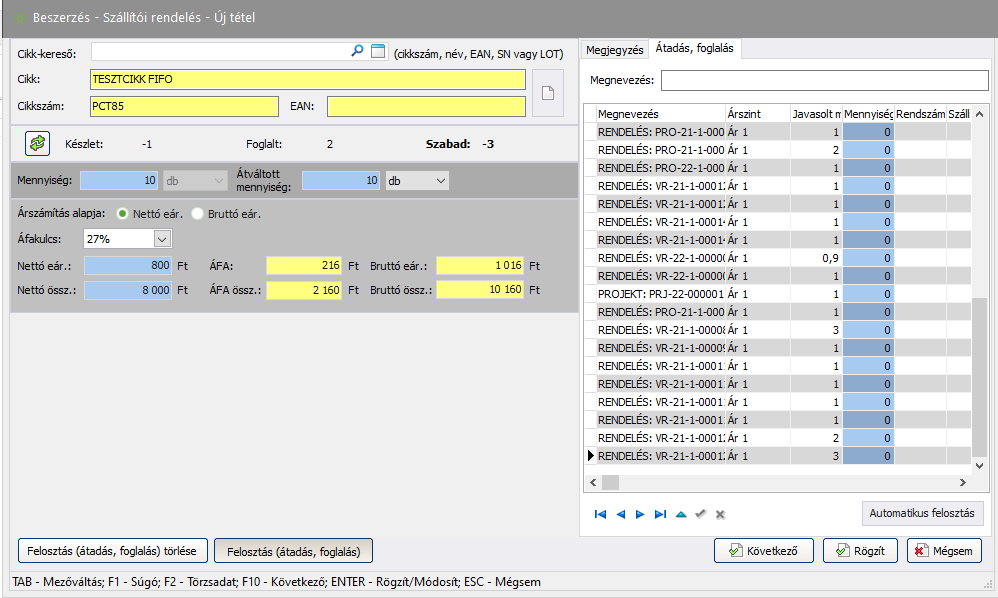Viewport: 998px width, 598px height.
Task: Click into the Megnevezés filter field
Action: (x=823, y=80)
